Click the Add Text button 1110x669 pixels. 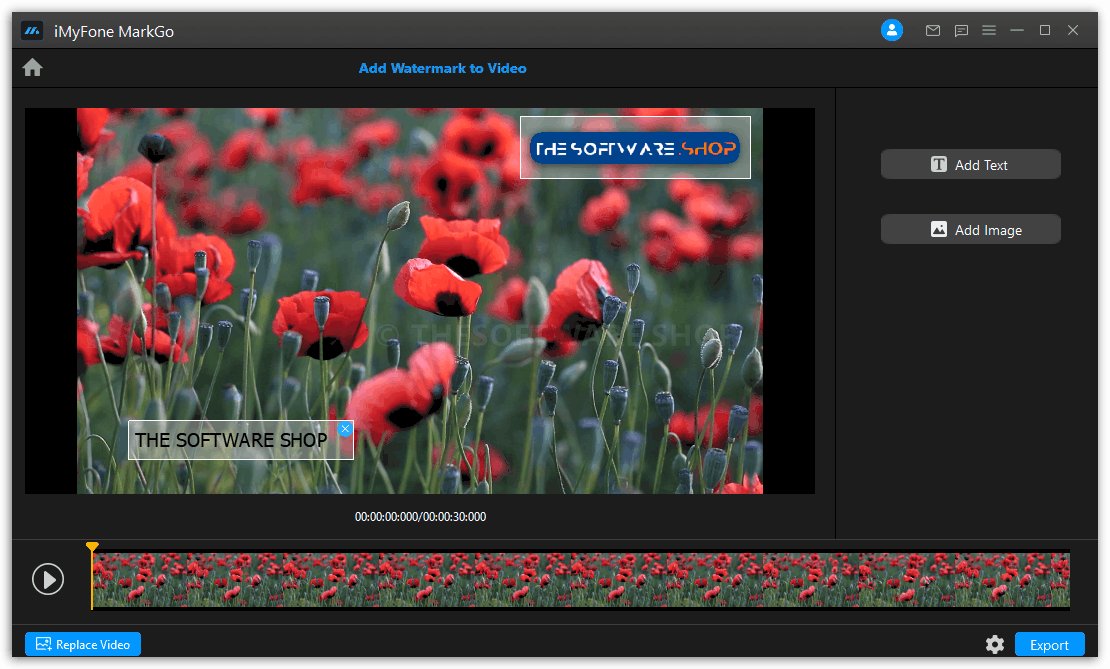click(x=971, y=164)
